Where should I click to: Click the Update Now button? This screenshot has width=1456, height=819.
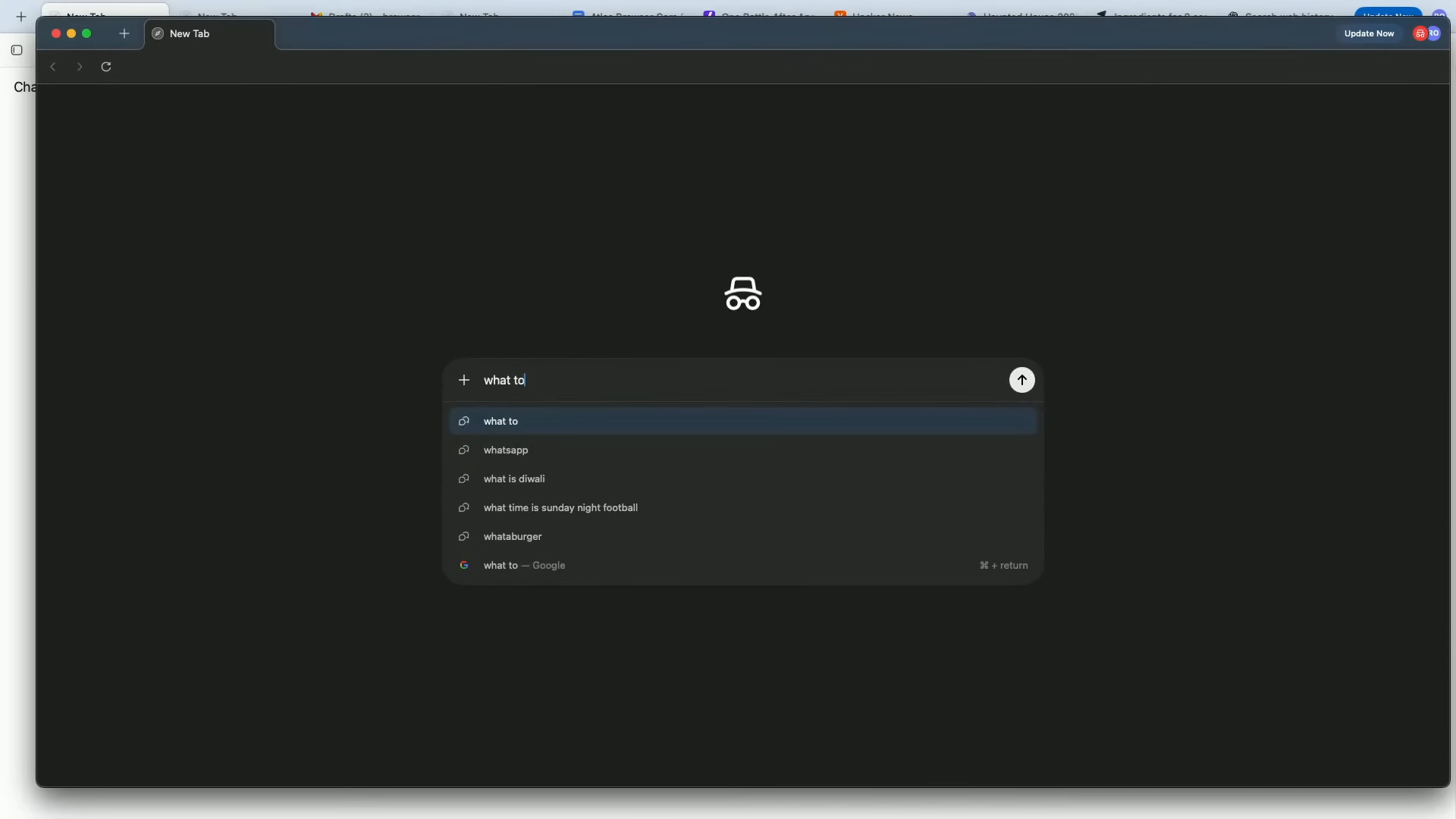(1369, 33)
